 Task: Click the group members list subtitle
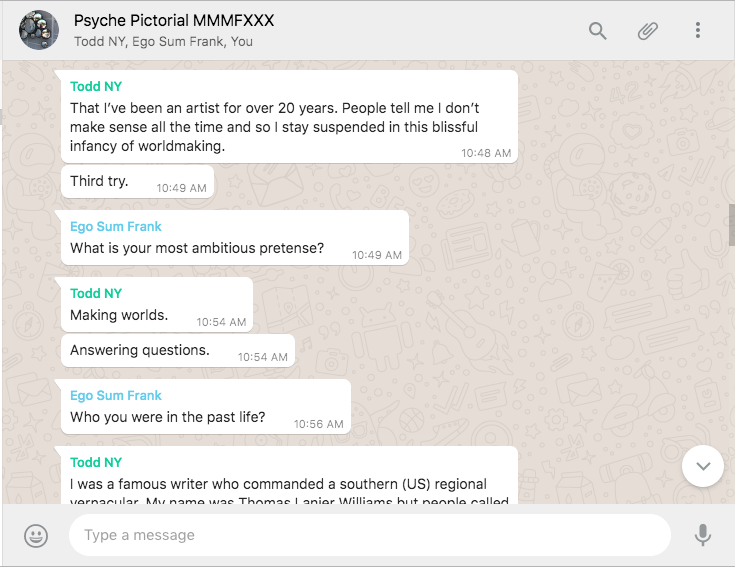pos(163,42)
